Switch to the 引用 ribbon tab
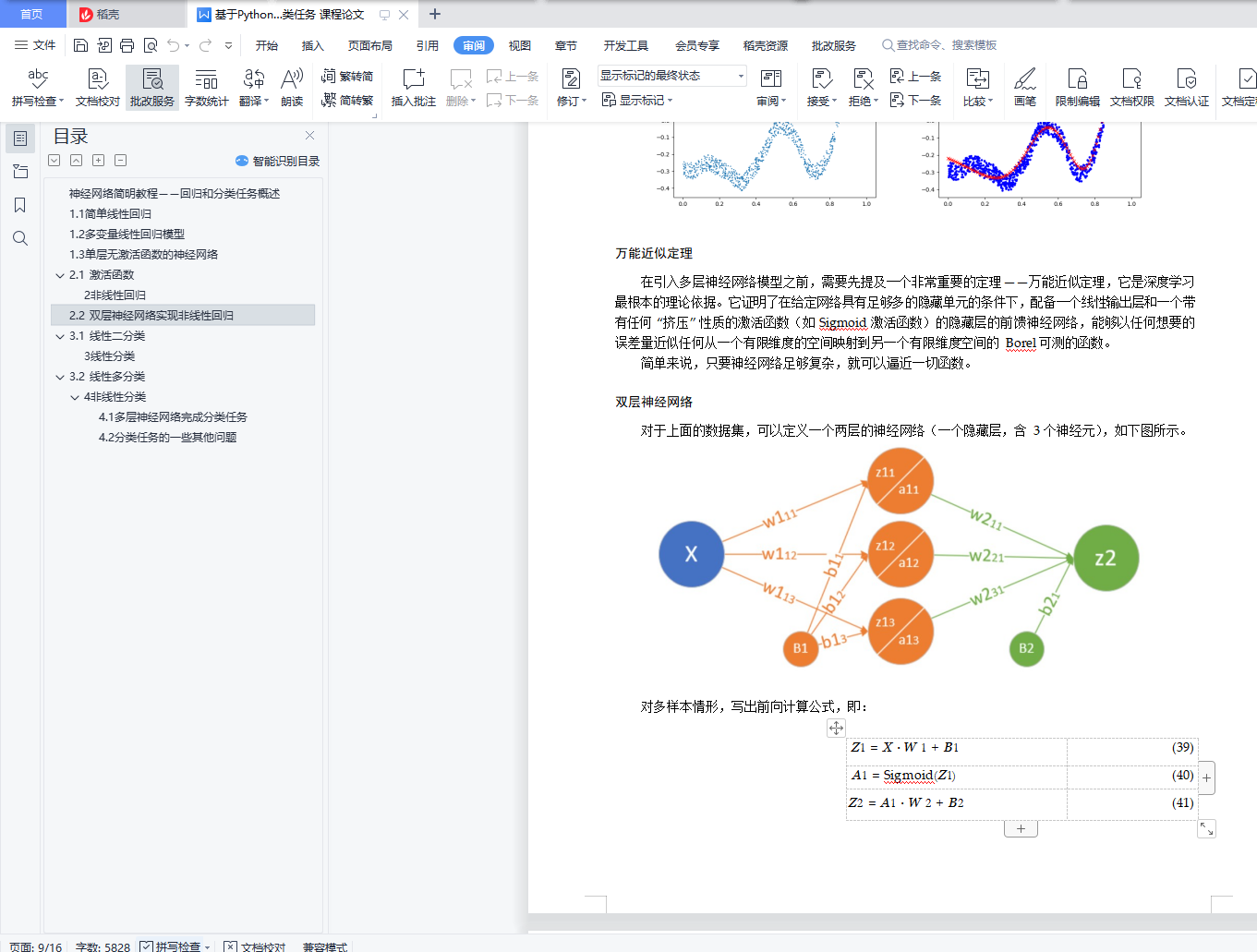The image size is (1257, 952). click(x=428, y=45)
